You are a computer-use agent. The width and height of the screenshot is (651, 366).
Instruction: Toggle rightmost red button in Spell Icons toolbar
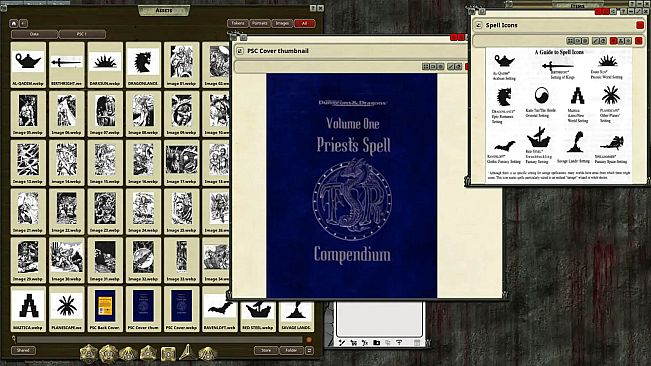click(639, 41)
